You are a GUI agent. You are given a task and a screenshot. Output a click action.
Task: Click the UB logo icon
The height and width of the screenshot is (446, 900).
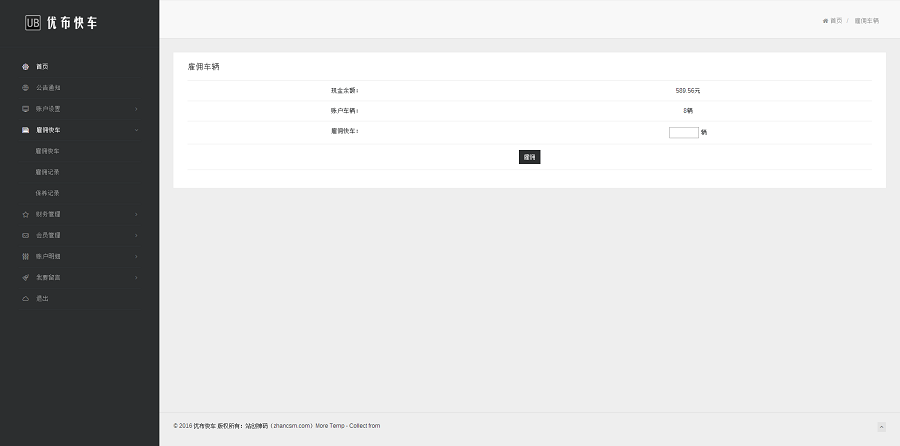coord(33,22)
